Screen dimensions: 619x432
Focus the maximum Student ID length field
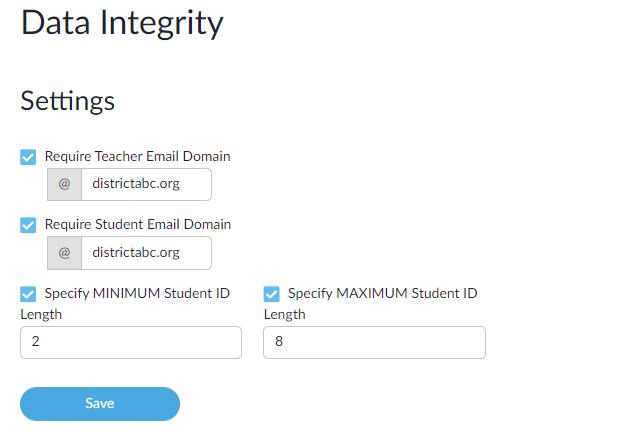click(374, 342)
